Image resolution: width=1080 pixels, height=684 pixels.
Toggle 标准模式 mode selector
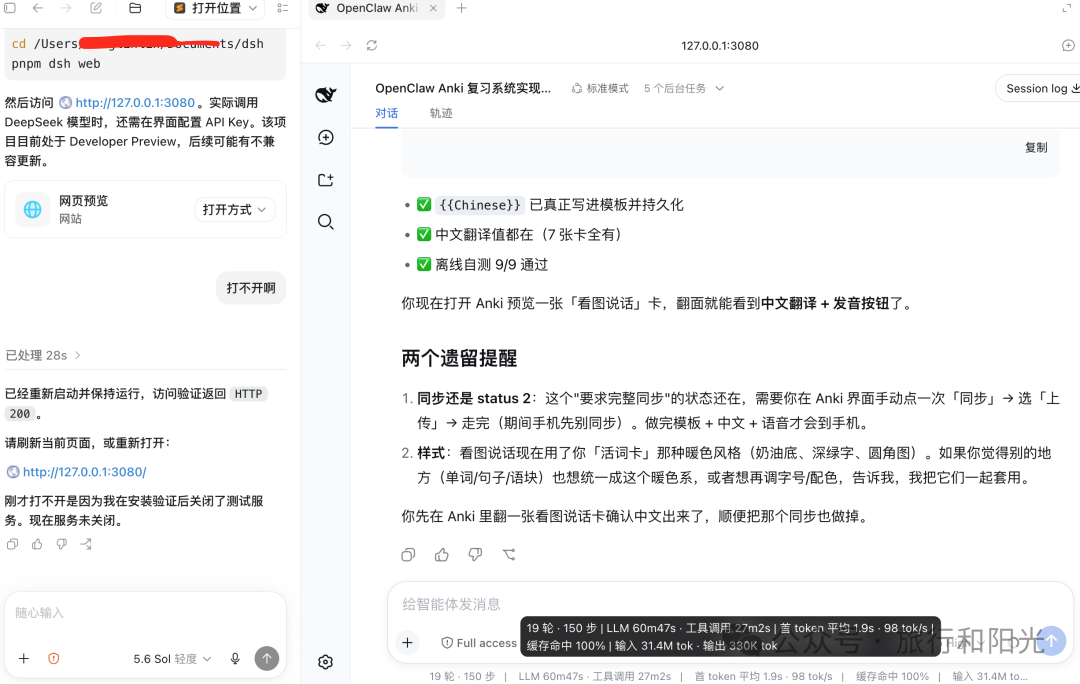tap(600, 88)
